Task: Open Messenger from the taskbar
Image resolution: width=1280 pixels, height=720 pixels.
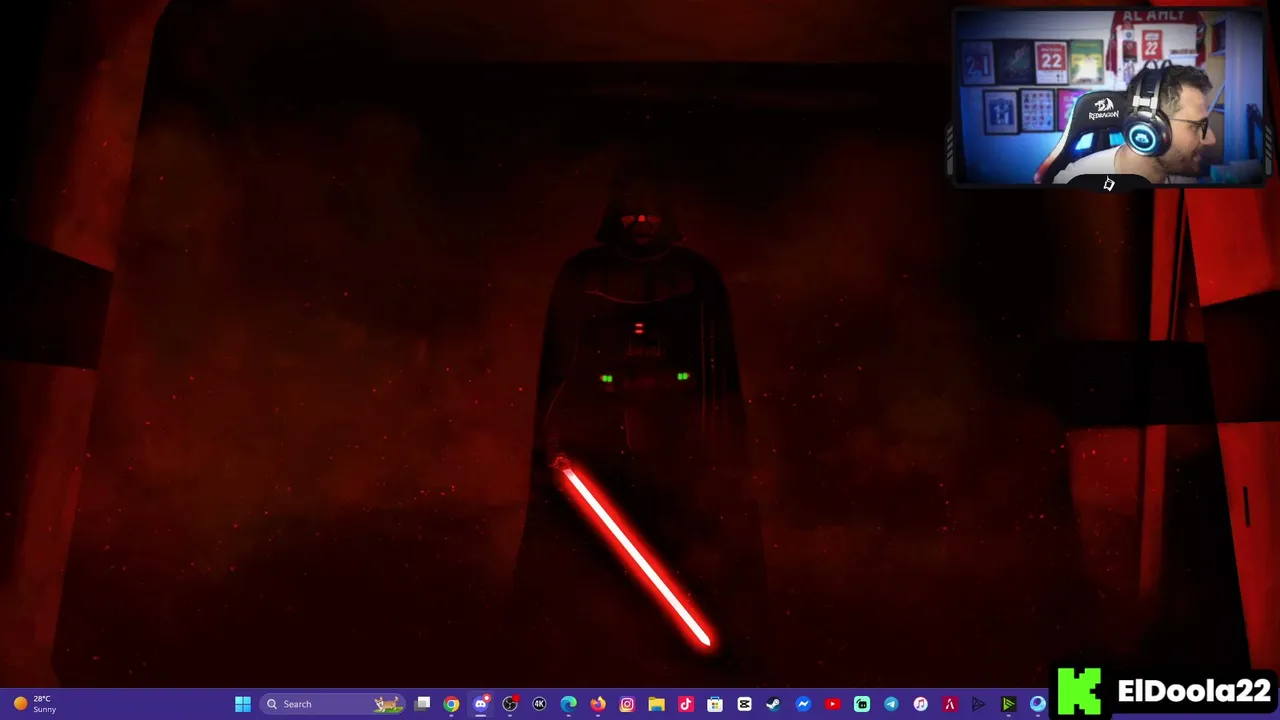Action: [803, 704]
